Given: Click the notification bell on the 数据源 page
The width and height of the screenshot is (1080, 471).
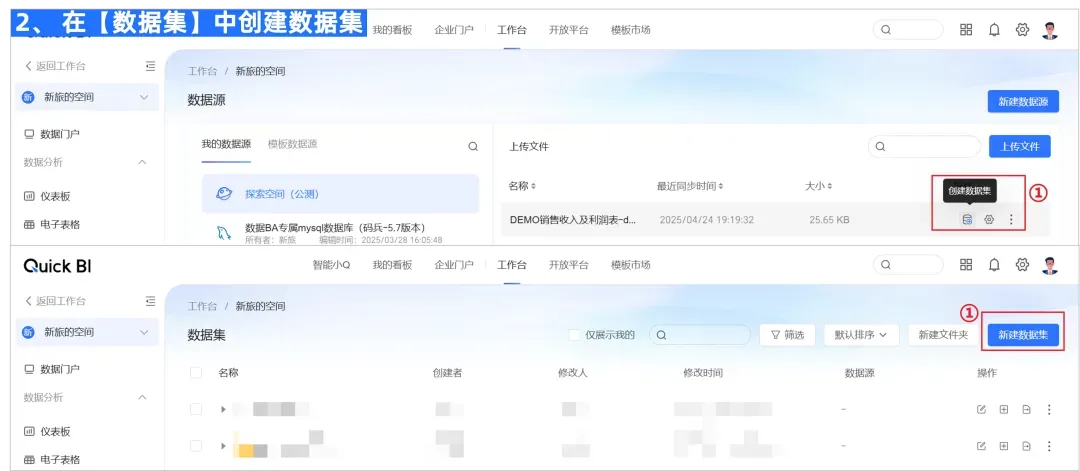Looking at the screenshot, I should [994, 30].
